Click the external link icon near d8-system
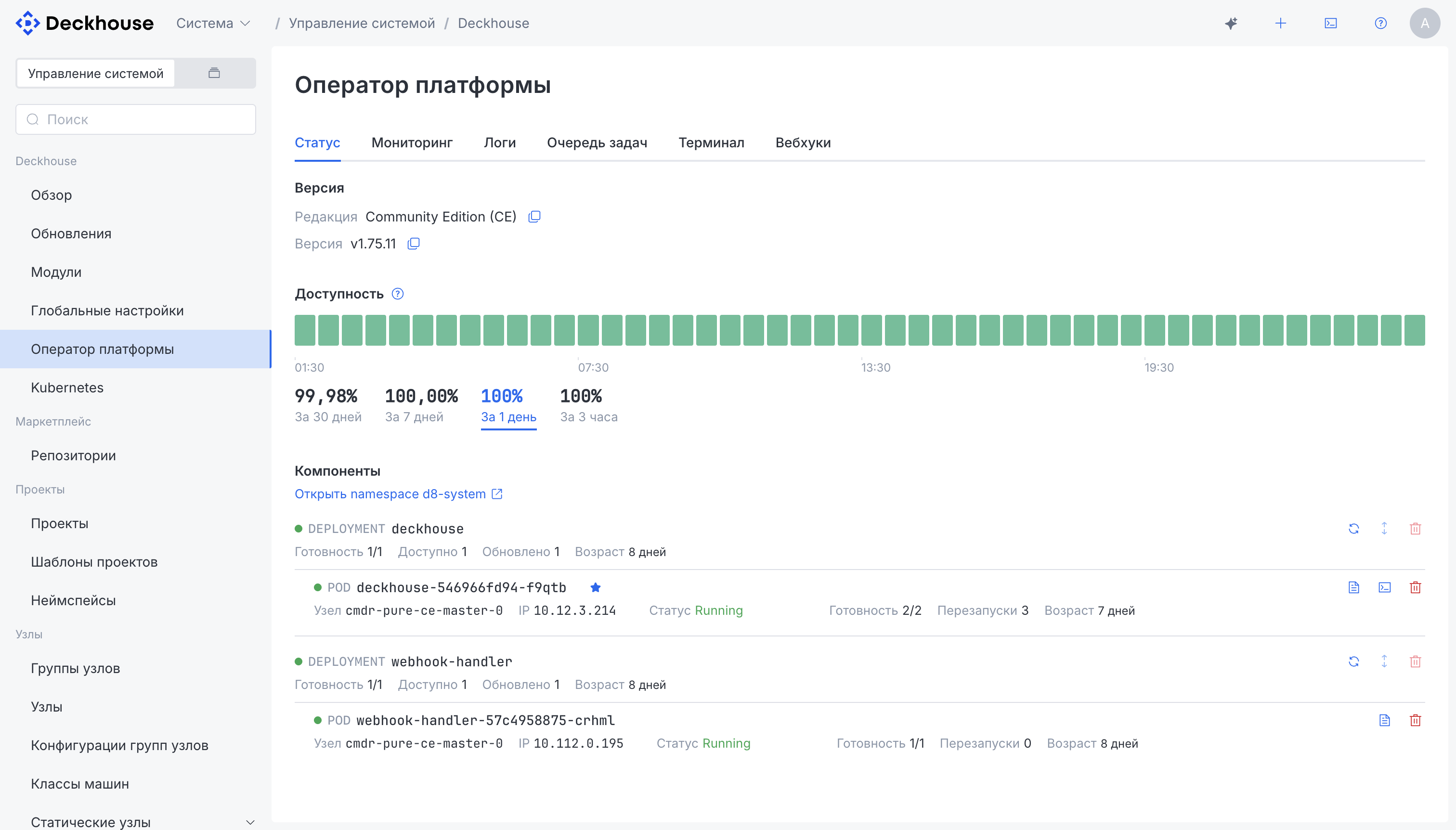Screen dimensions: 1456x830 point(497,494)
